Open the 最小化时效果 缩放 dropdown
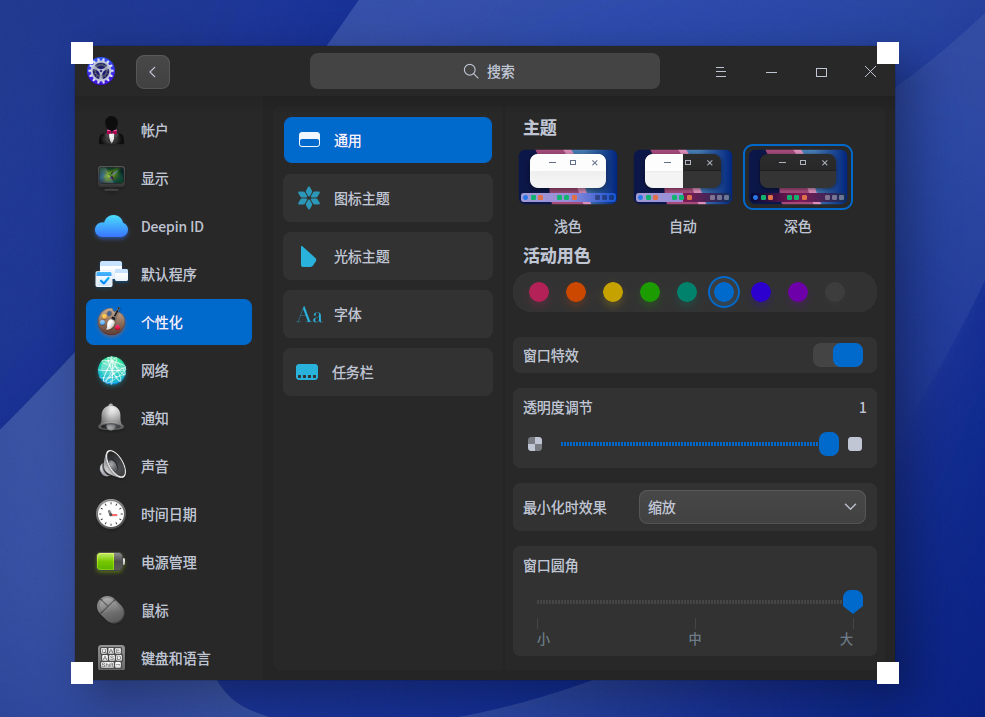 coord(752,507)
